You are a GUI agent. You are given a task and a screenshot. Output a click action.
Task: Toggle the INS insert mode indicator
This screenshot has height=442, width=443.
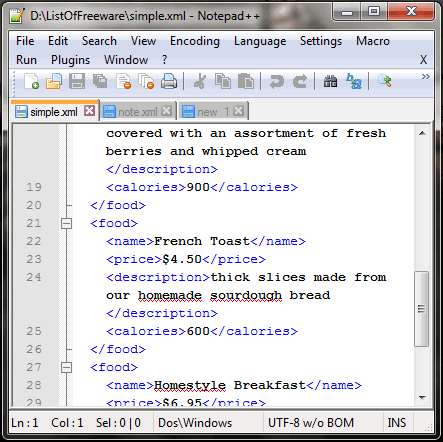click(397, 423)
